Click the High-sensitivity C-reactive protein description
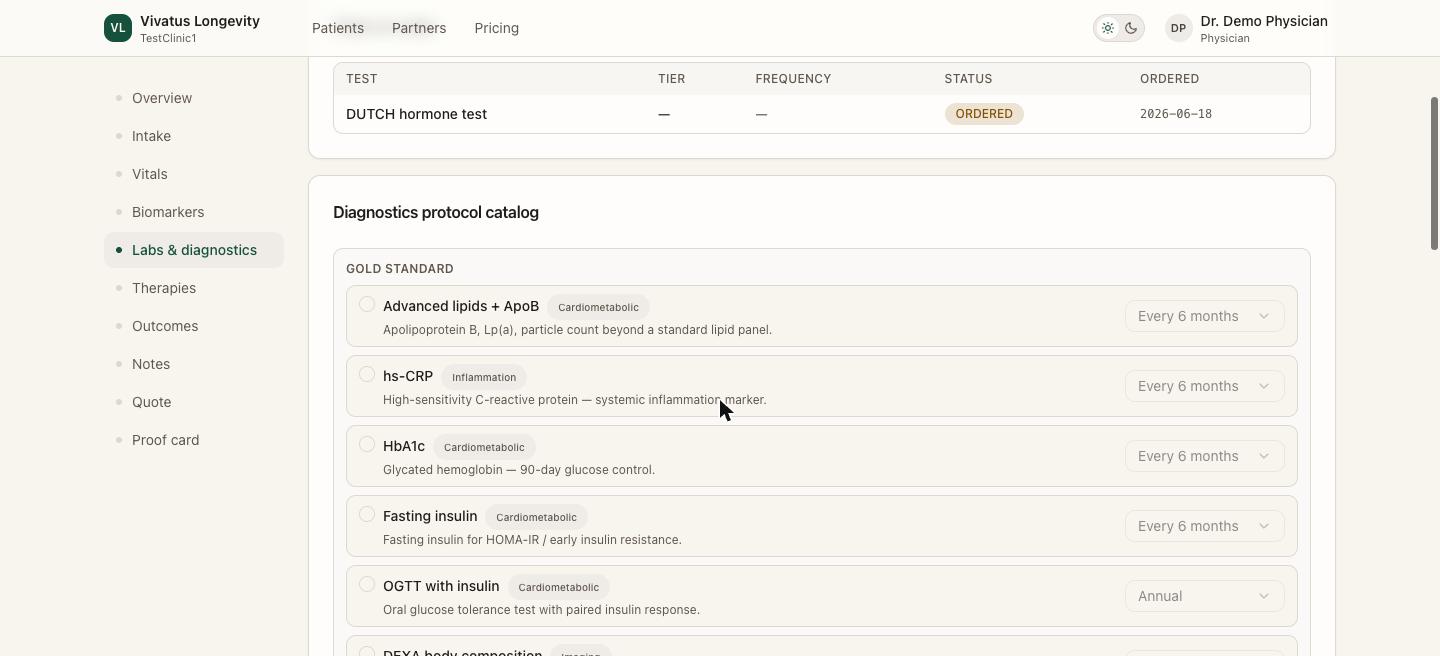1440x656 pixels. (x=574, y=400)
